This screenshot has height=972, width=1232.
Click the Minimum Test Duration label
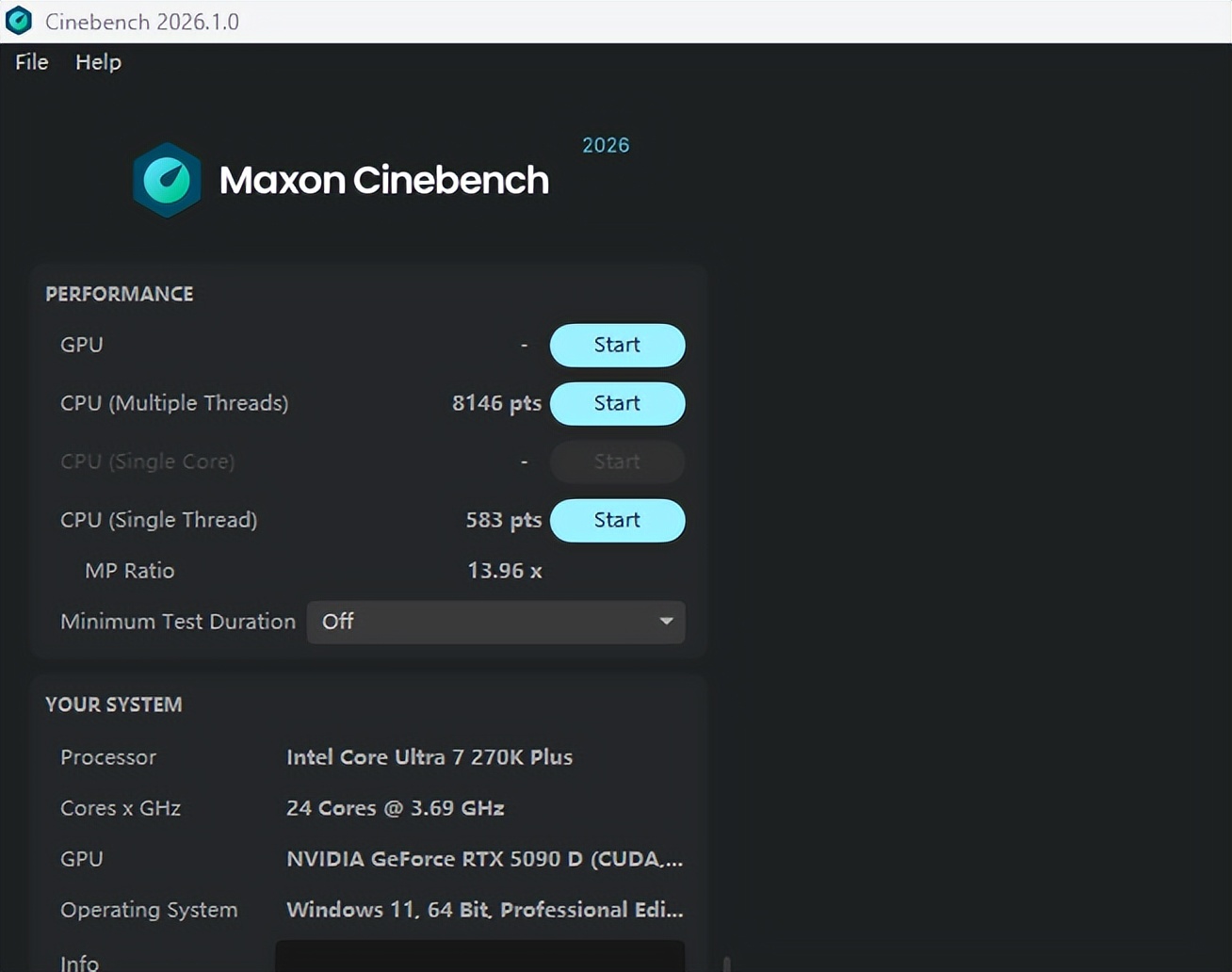click(x=178, y=622)
